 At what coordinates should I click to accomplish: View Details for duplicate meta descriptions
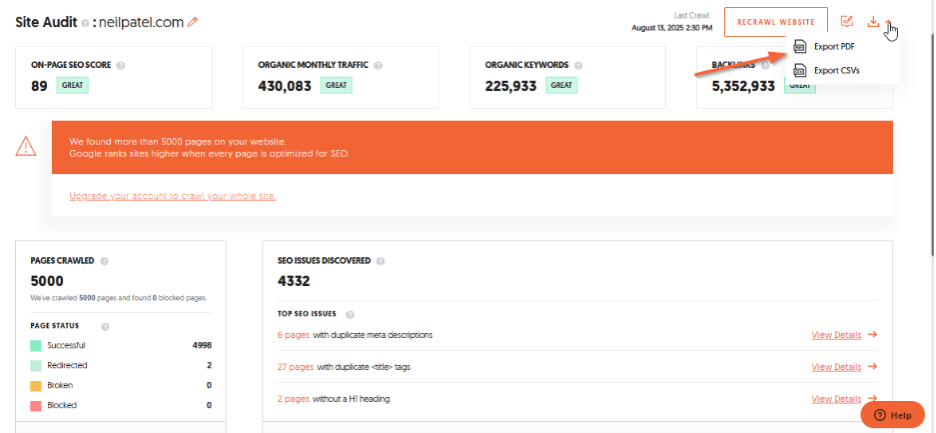pyautogui.click(x=836, y=335)
